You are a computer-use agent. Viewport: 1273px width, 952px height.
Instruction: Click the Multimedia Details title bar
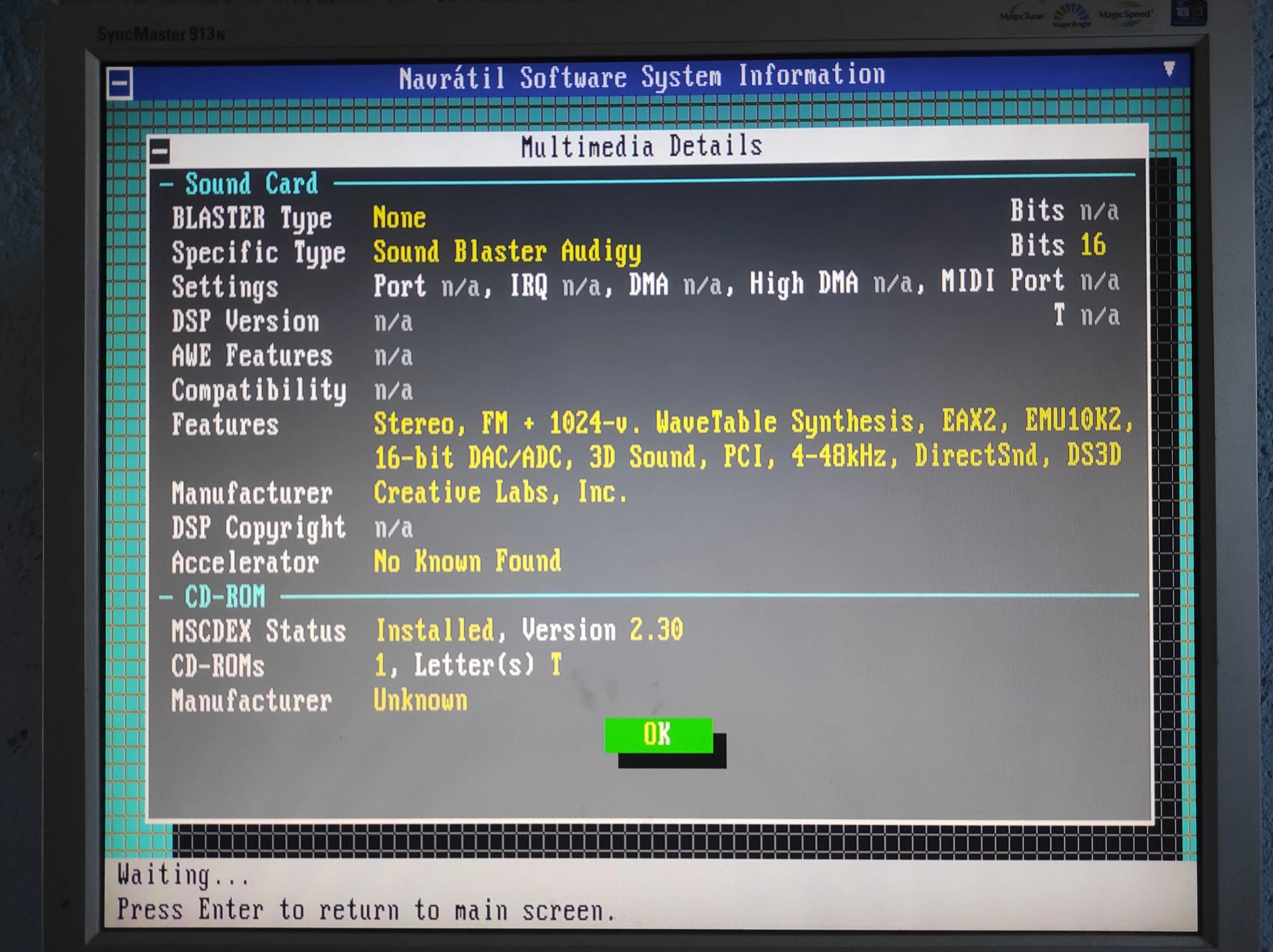pyautogui.click(x=642, y=146)
